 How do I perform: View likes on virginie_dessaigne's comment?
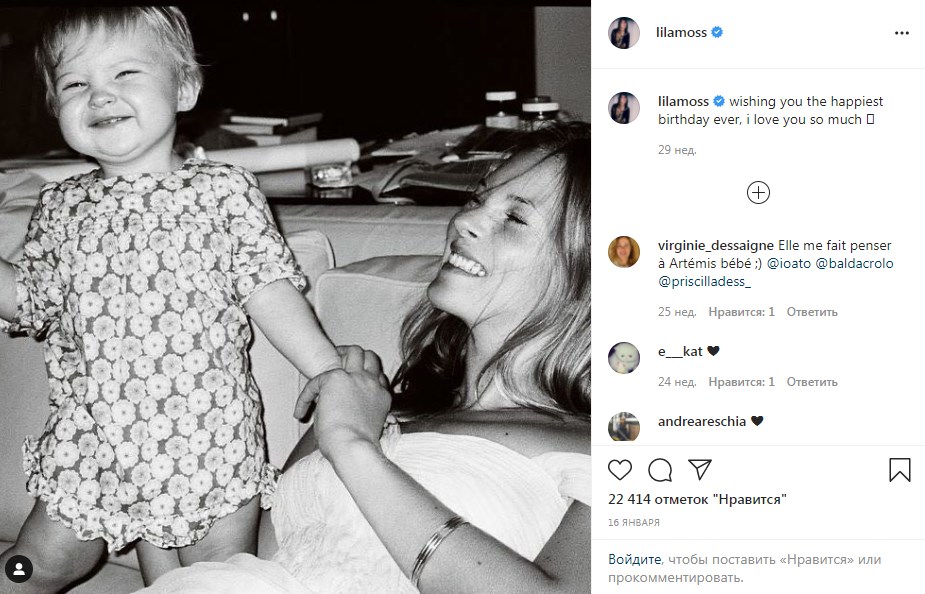[x=741, y=312]
